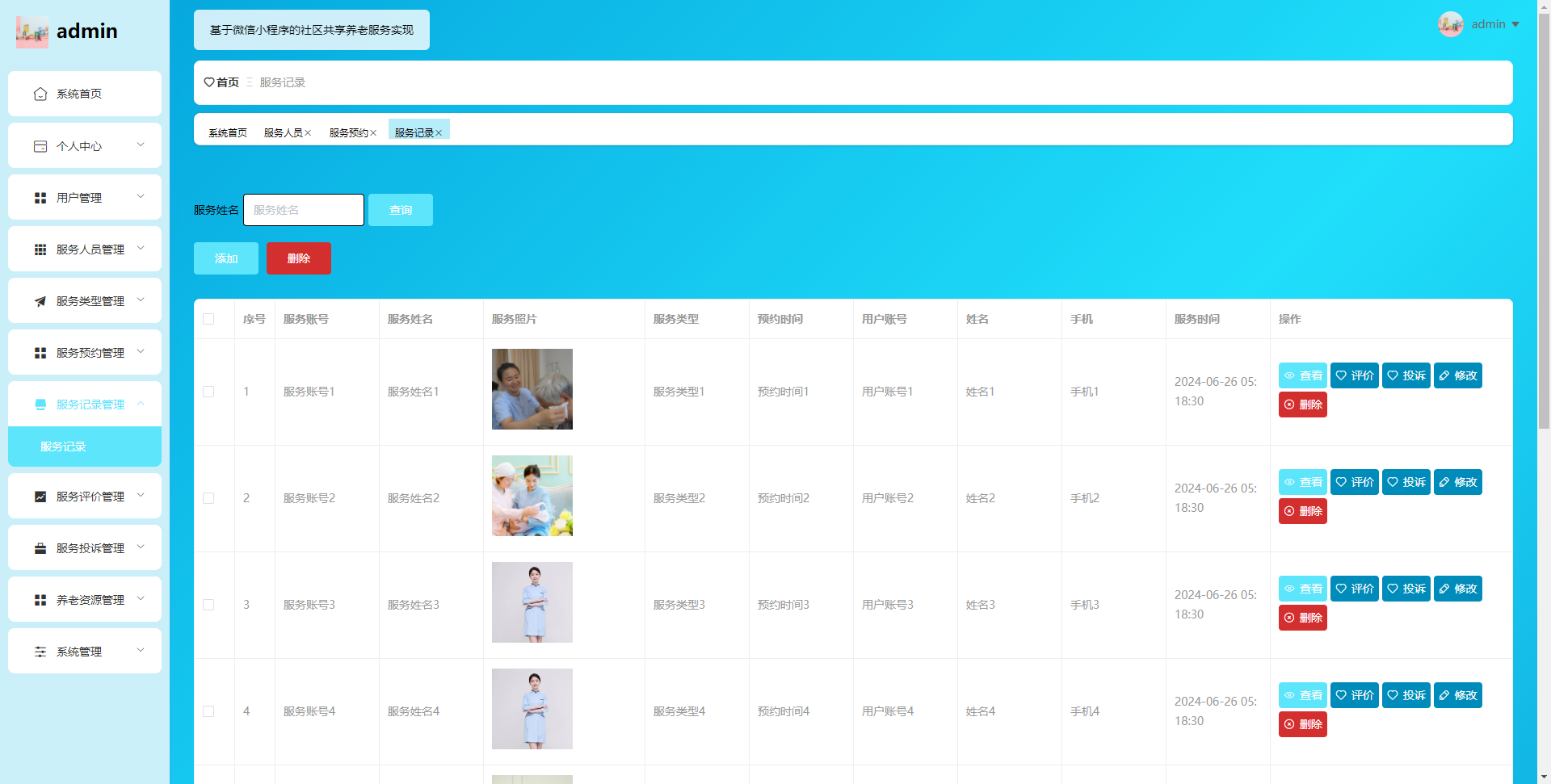This screenshot has width=1551, height=784.
Task: Click the 服务记录管理 monitor icon
Action: click(x=40, y=405)
